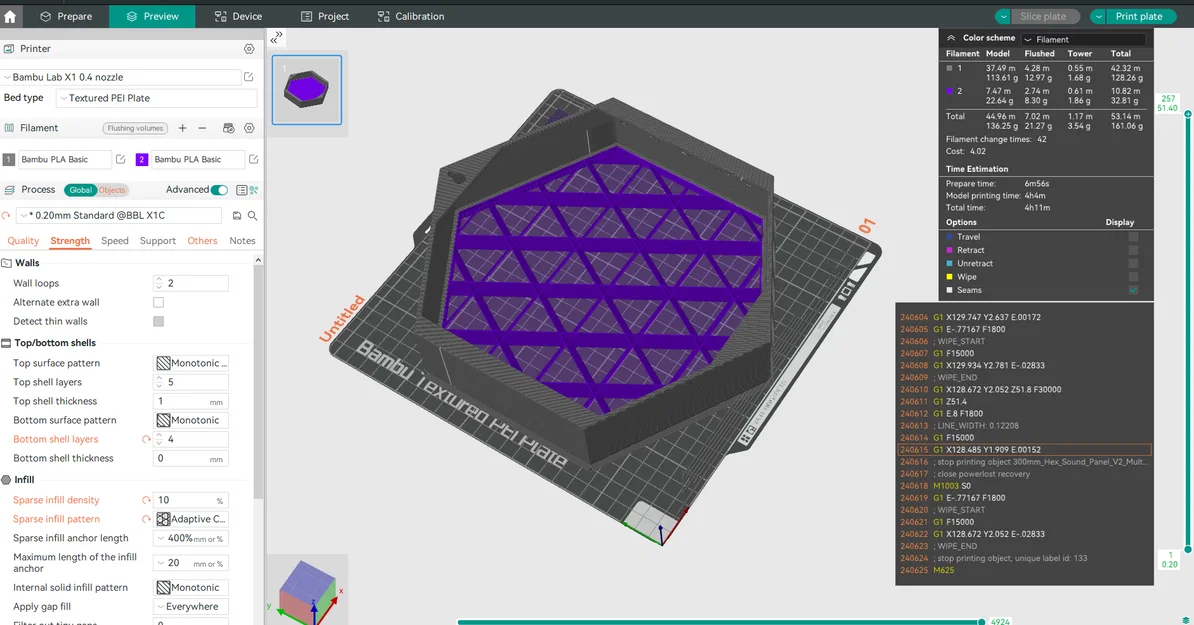Click the Home icon
Image resolution: width=1194 pixels, height=625 pixels.
tap(10, 16)
